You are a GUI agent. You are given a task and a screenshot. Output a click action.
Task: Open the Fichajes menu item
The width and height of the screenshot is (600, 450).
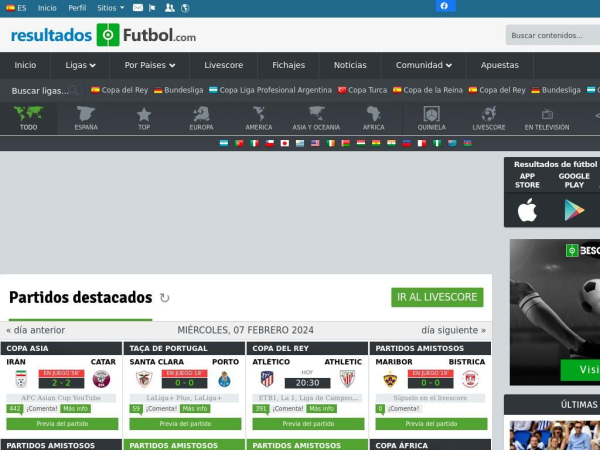tap(289, 65)
